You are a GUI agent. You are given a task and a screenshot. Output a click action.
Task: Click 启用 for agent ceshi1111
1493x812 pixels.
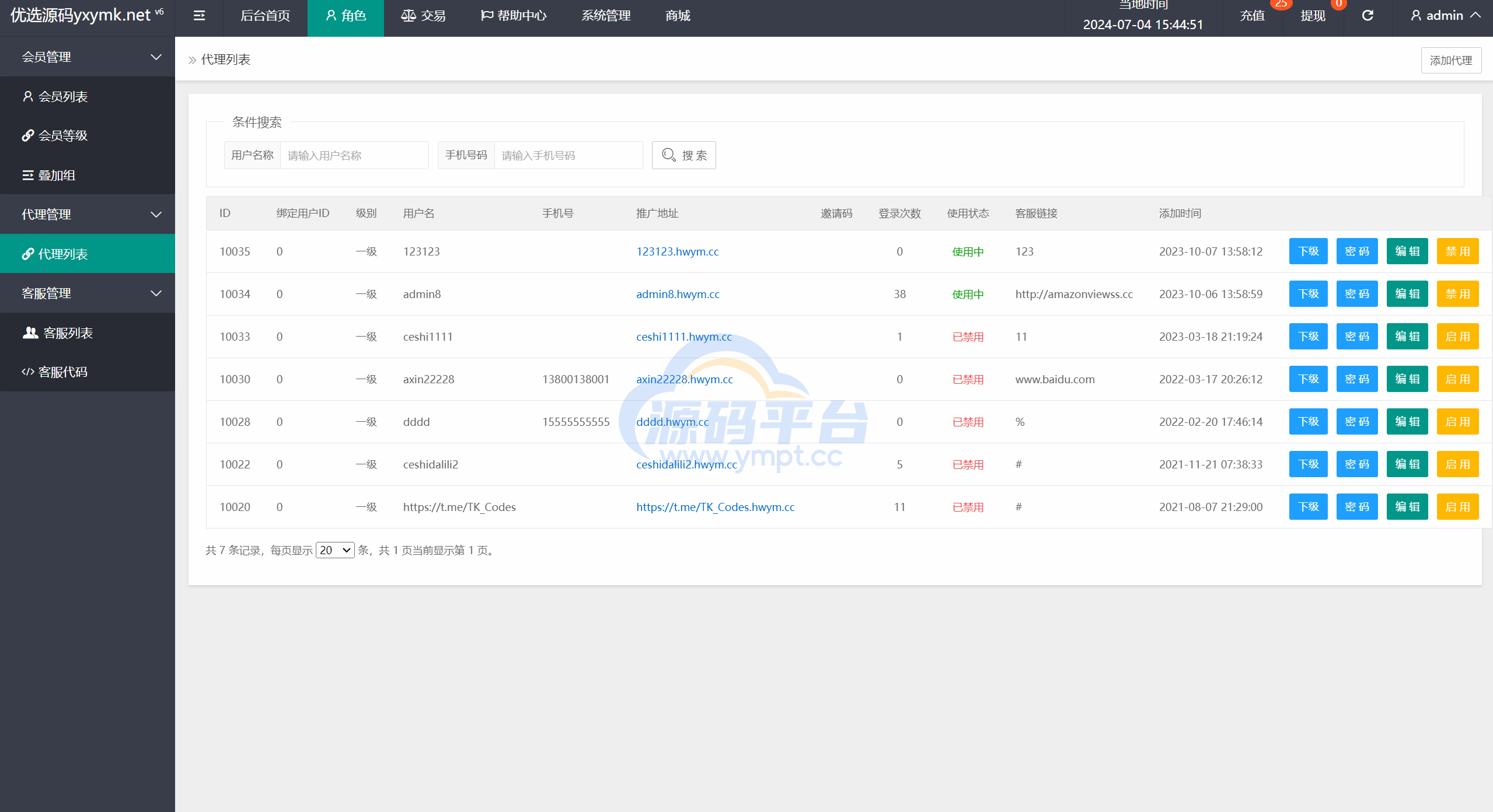tap(1457, 337)
